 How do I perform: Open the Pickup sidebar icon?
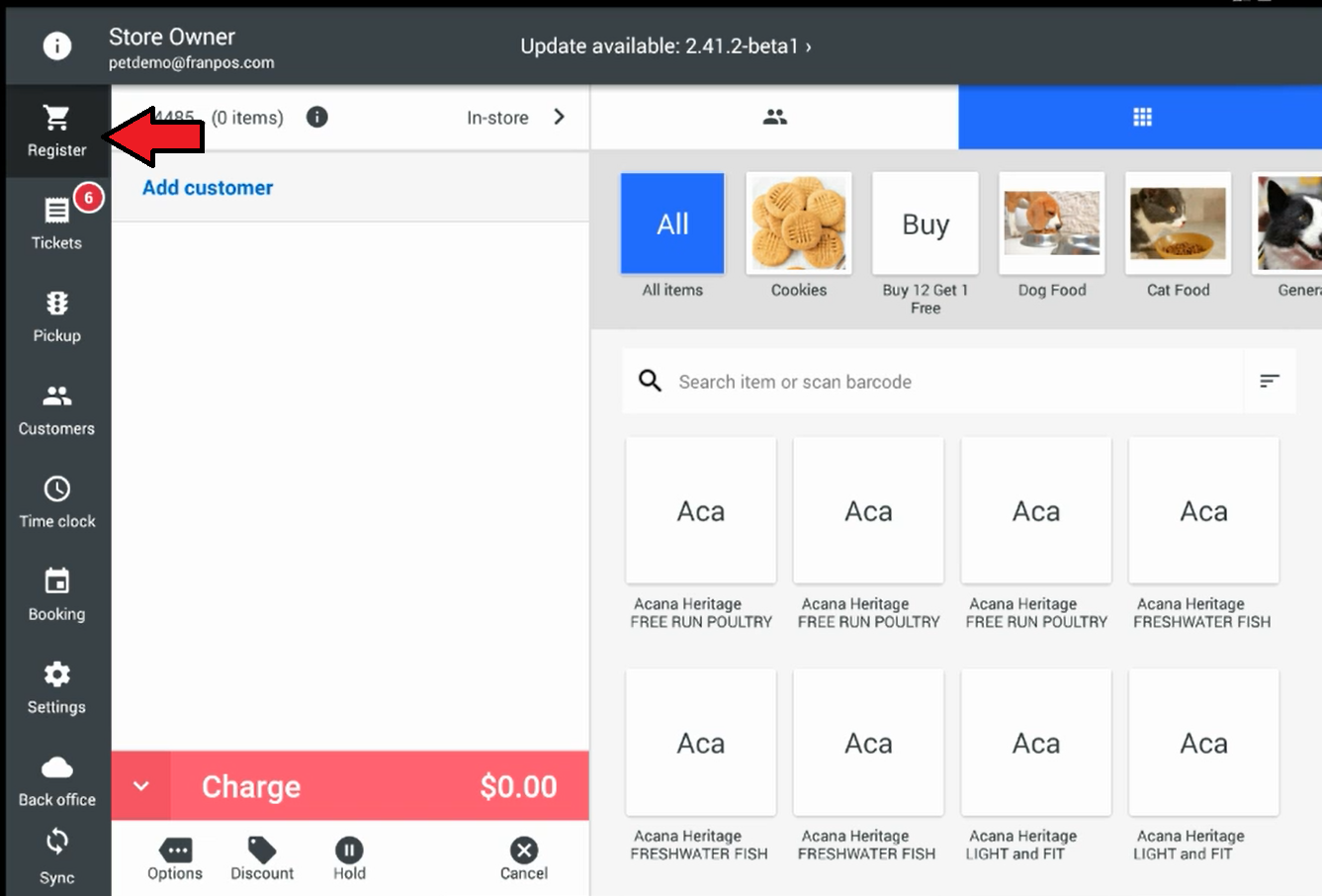point(56,316)
